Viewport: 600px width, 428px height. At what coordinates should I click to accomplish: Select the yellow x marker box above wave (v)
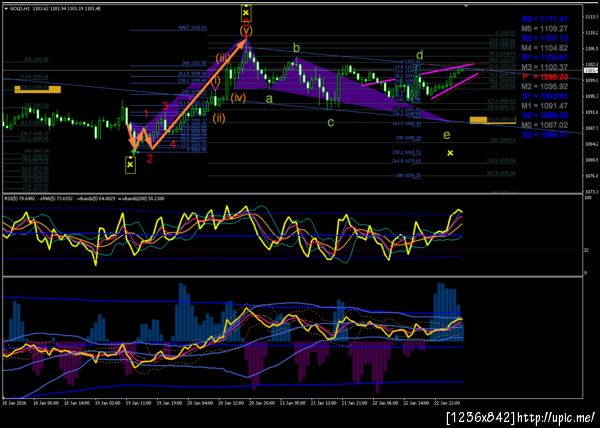246,13
